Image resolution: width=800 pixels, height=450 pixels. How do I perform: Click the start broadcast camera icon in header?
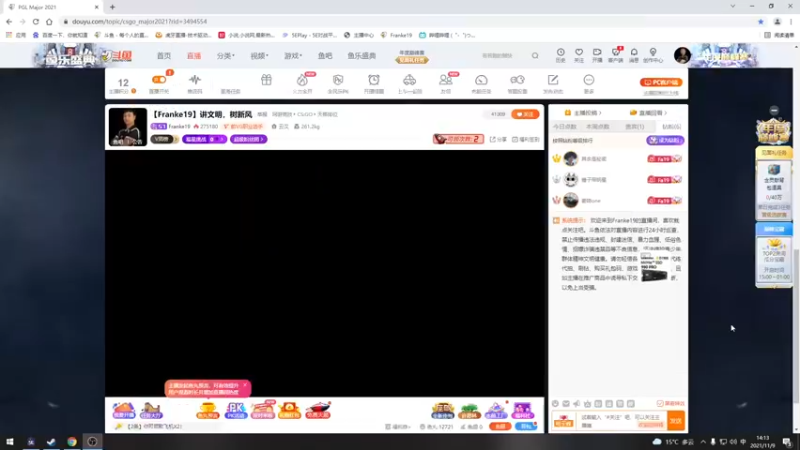point(597,53)
